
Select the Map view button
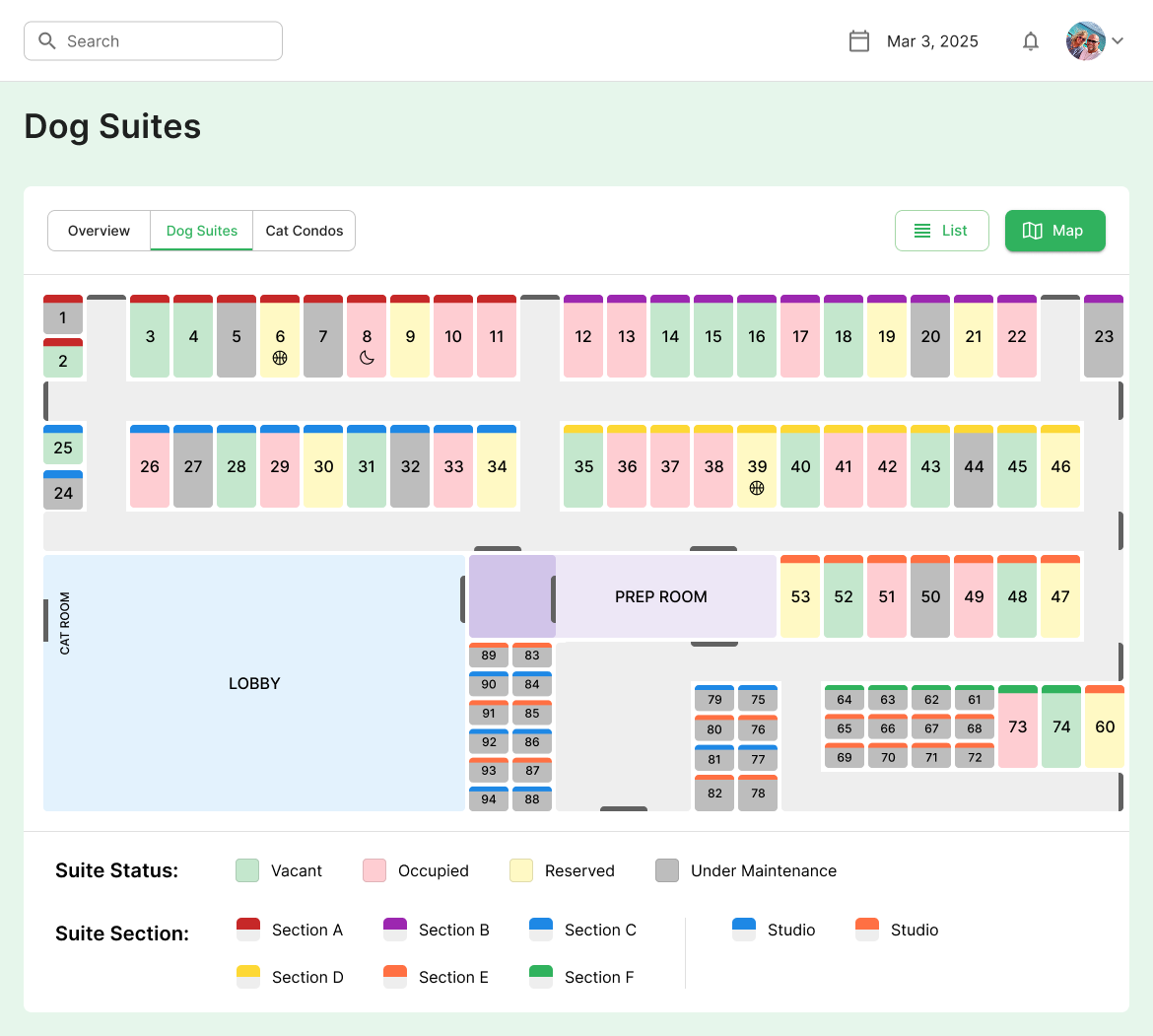(x=1054, y=231)
